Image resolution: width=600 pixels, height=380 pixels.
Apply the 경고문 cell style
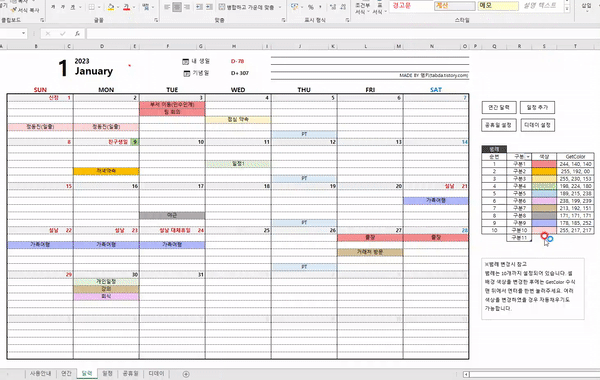410,6
